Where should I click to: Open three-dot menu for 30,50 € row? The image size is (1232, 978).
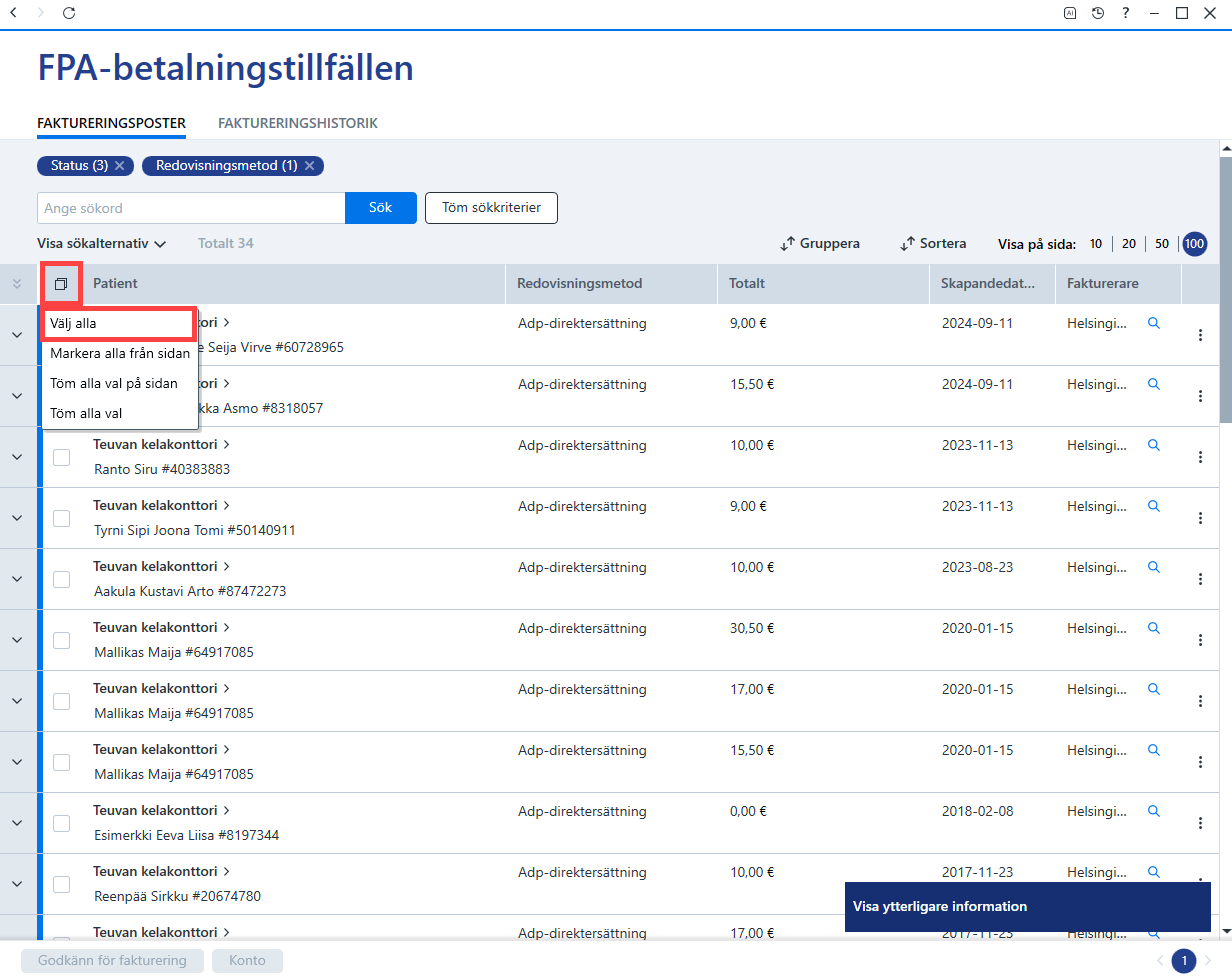coord(1200,640)
